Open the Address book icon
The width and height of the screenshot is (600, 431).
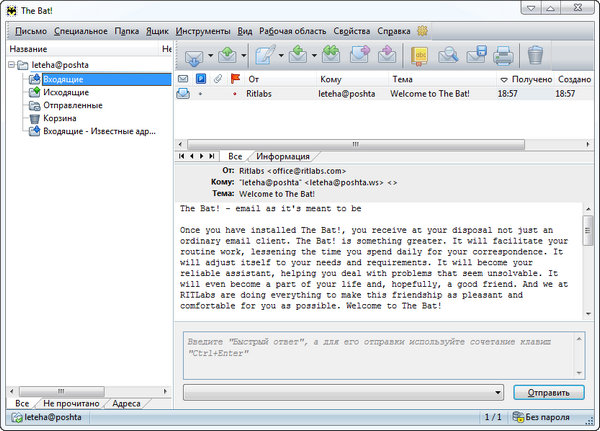[420, 56]
